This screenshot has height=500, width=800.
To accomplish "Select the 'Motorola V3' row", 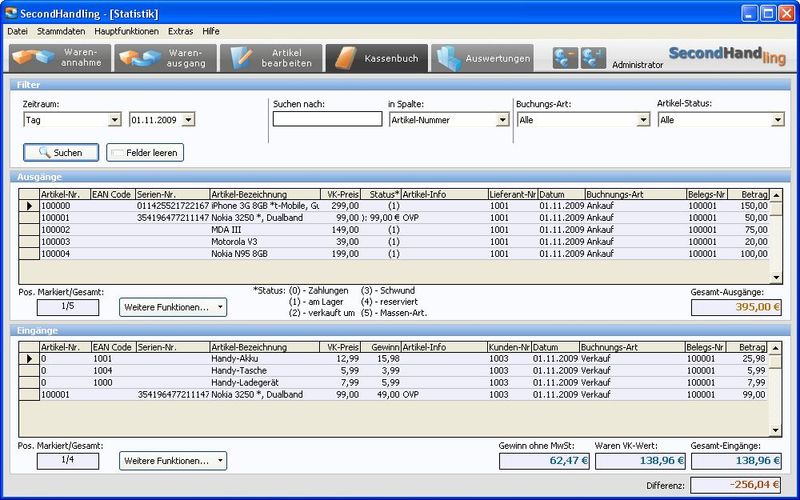I will pos(393,242).
